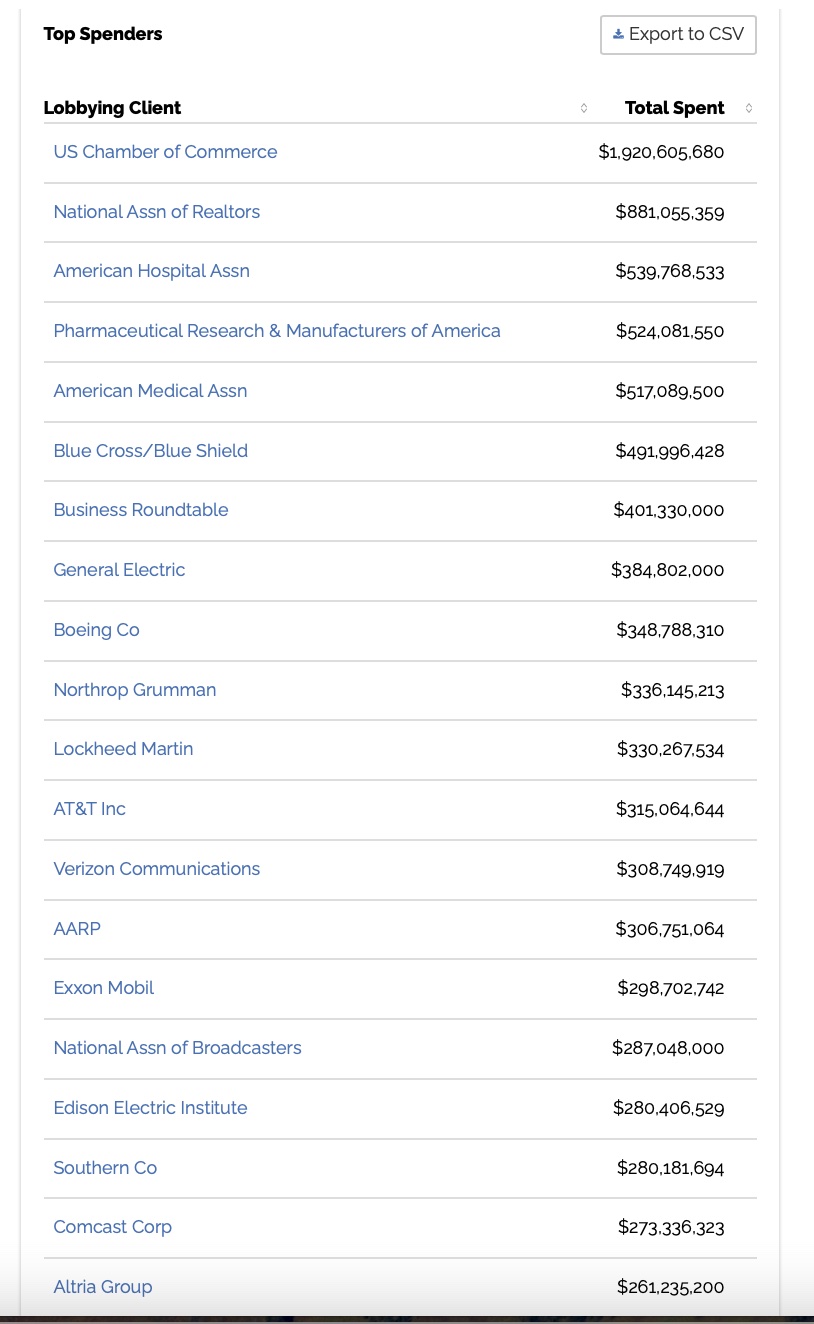Select Exxon Mobil link
The width and height of the screenshot is (814, 1324).
104,988
